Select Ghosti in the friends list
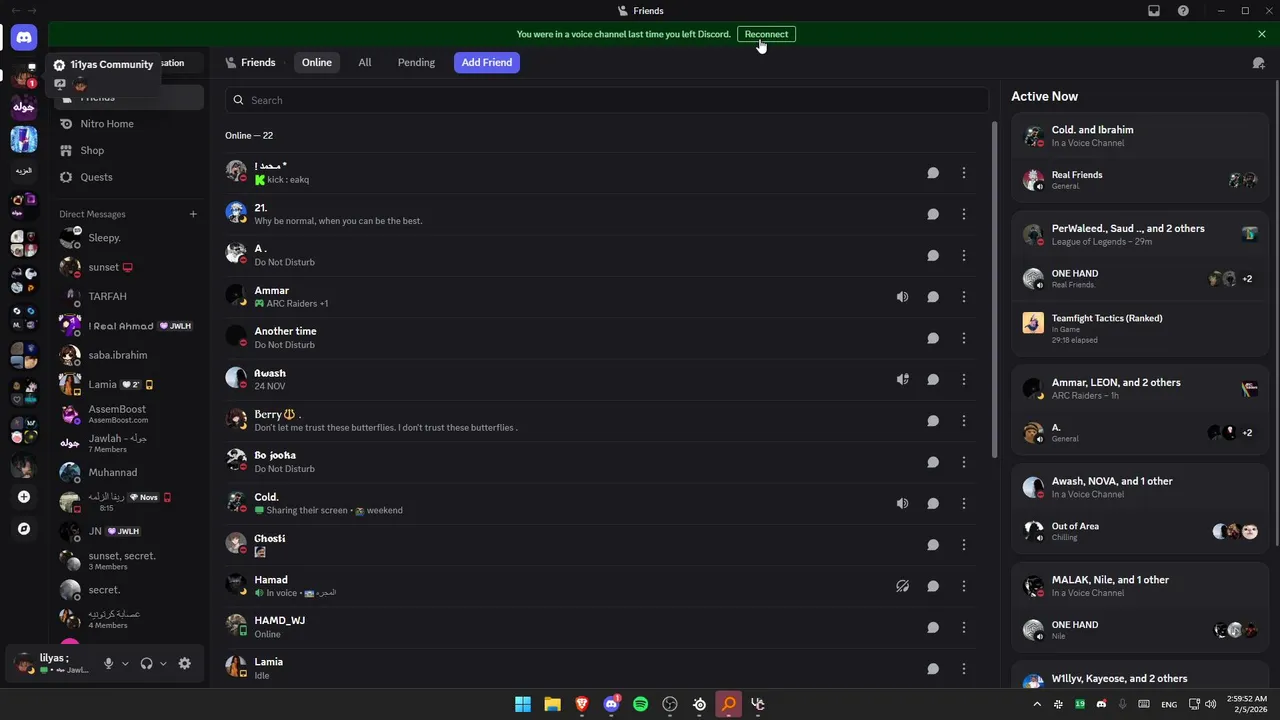The height and width of the screenshot is (720, 1280). pyautogui.click(x=600, y=545)
